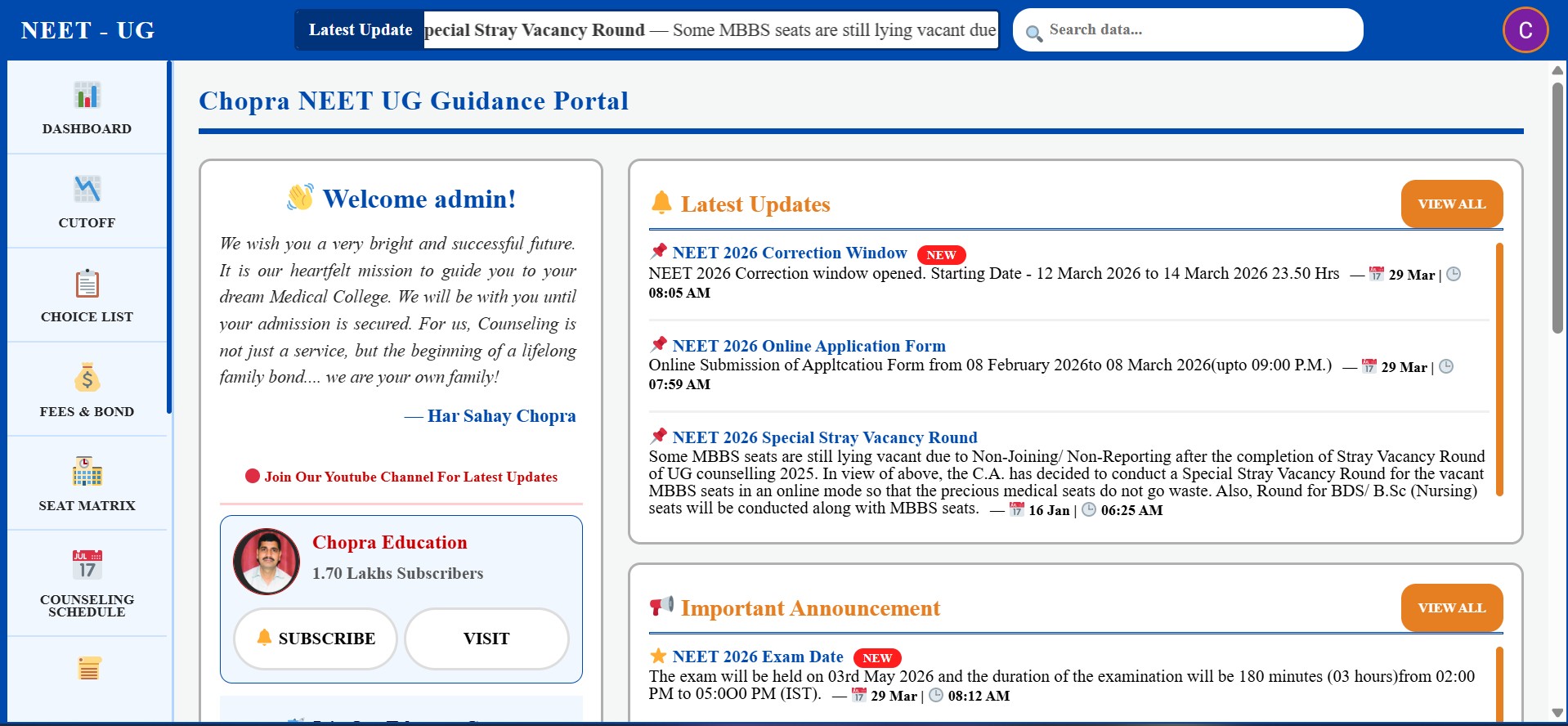The height and width of the screenshot is (726, 1568).
Task: Open the NEET 2026 Special Stray Vacancy Round link
Action: point(824,437)
